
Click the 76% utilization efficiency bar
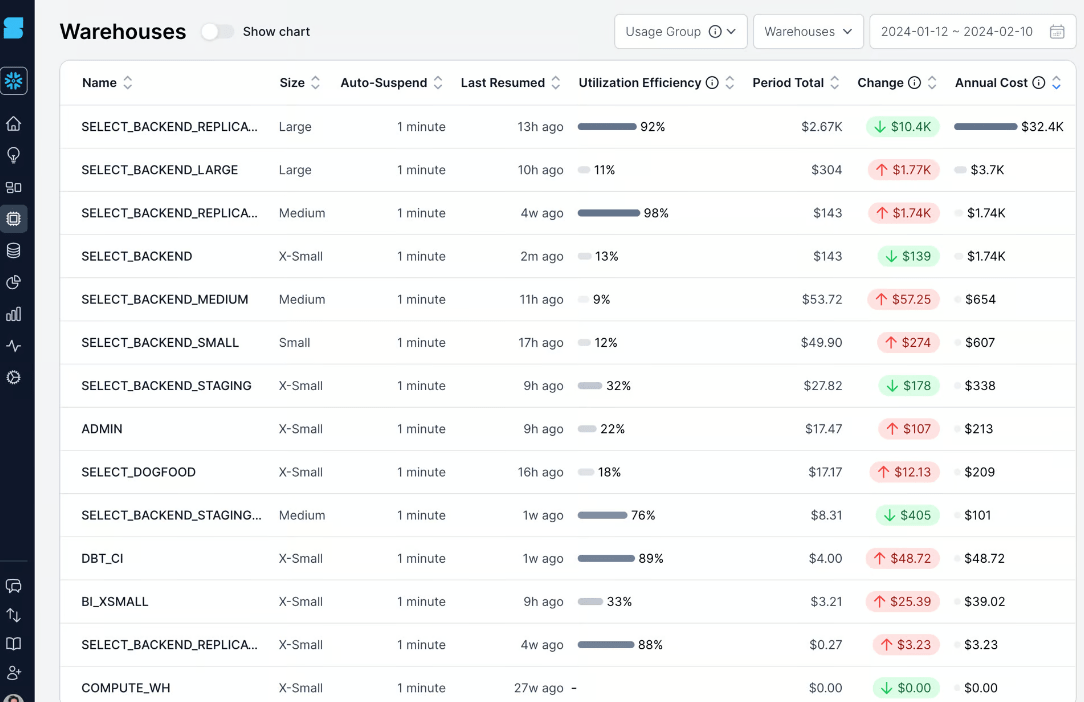[602, 515]
